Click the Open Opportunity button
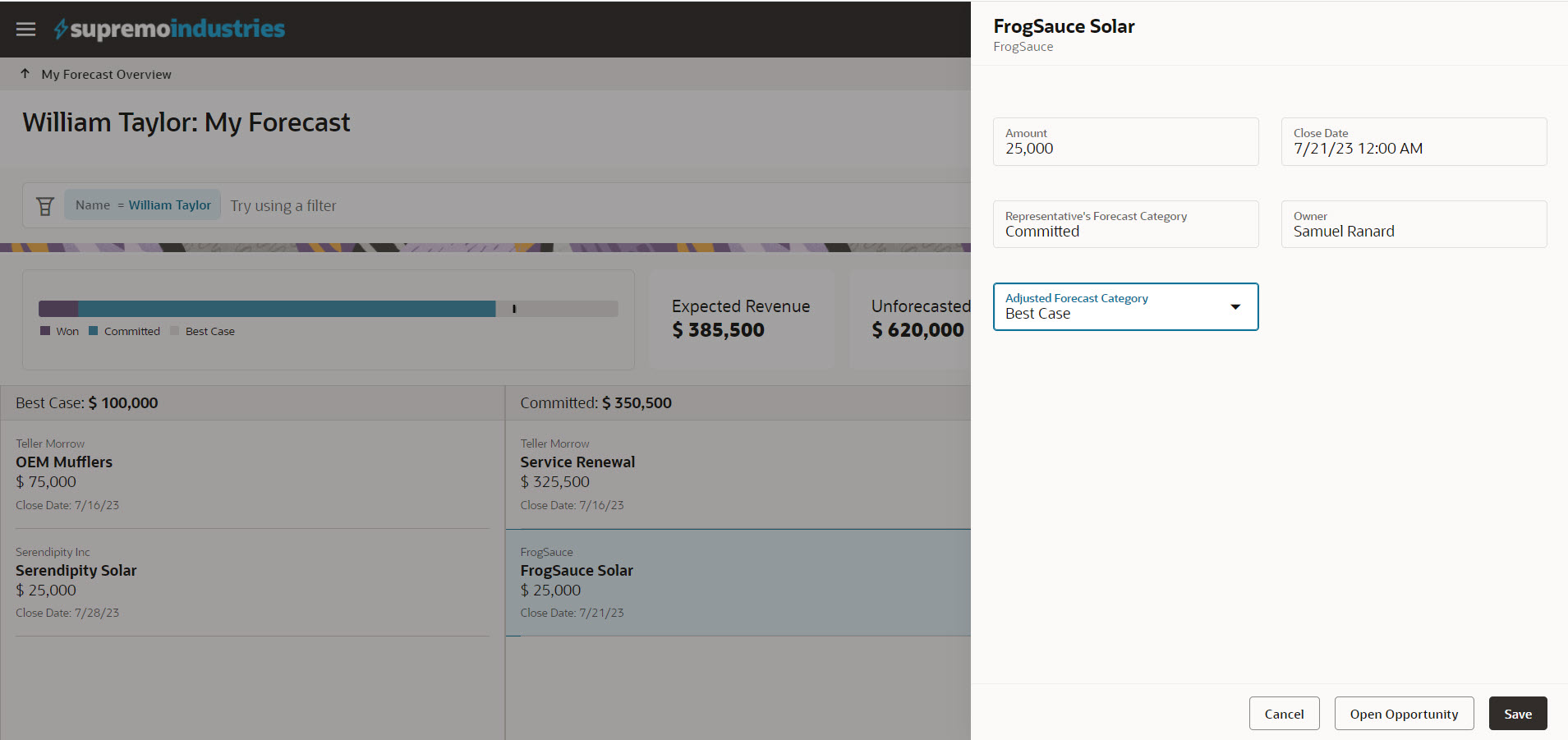The width and height of the screenshot is (1568, 740). (x=1404, y=714)
